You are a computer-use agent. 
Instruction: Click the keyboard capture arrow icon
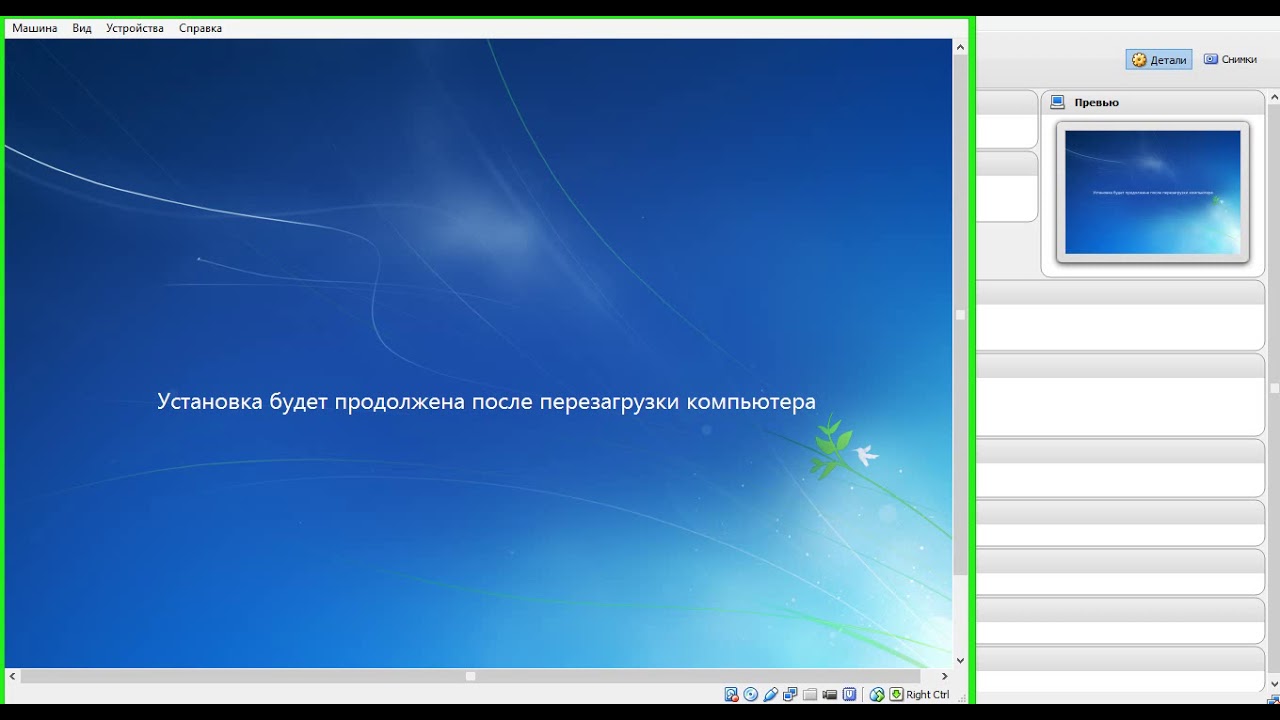(897, 694)
